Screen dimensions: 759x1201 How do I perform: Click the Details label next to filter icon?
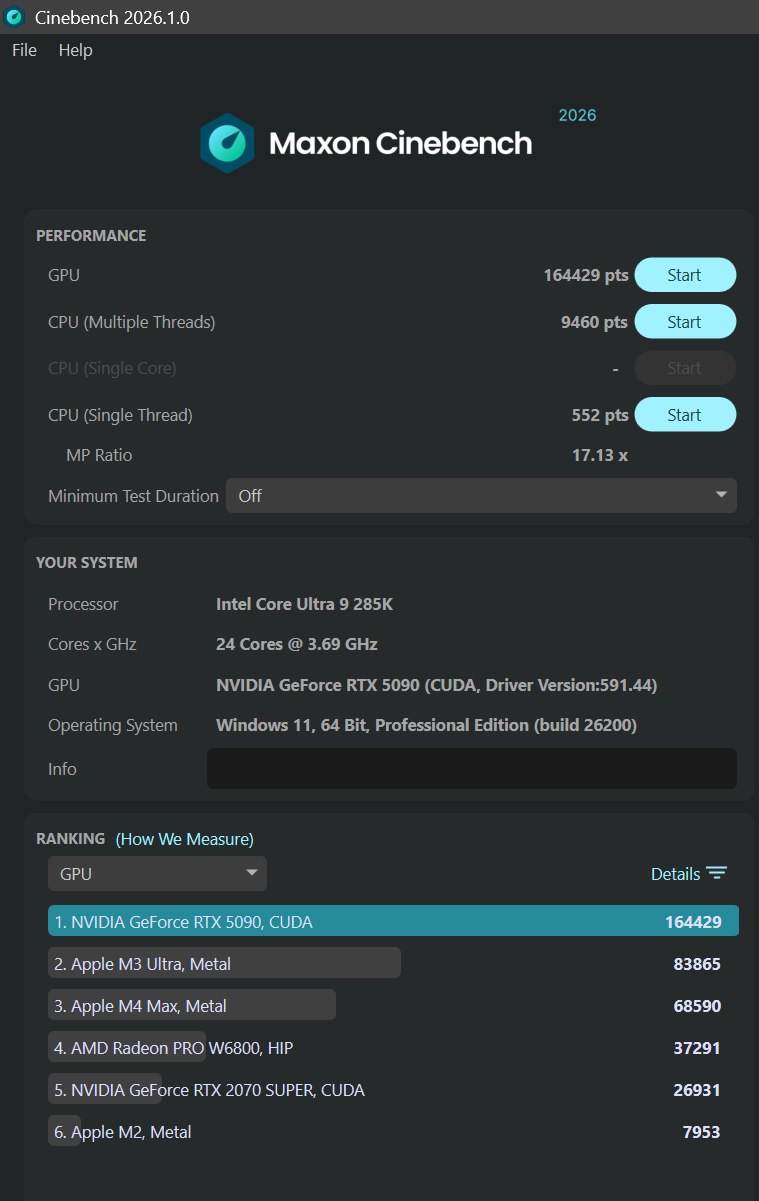click(x=675, y=873)
